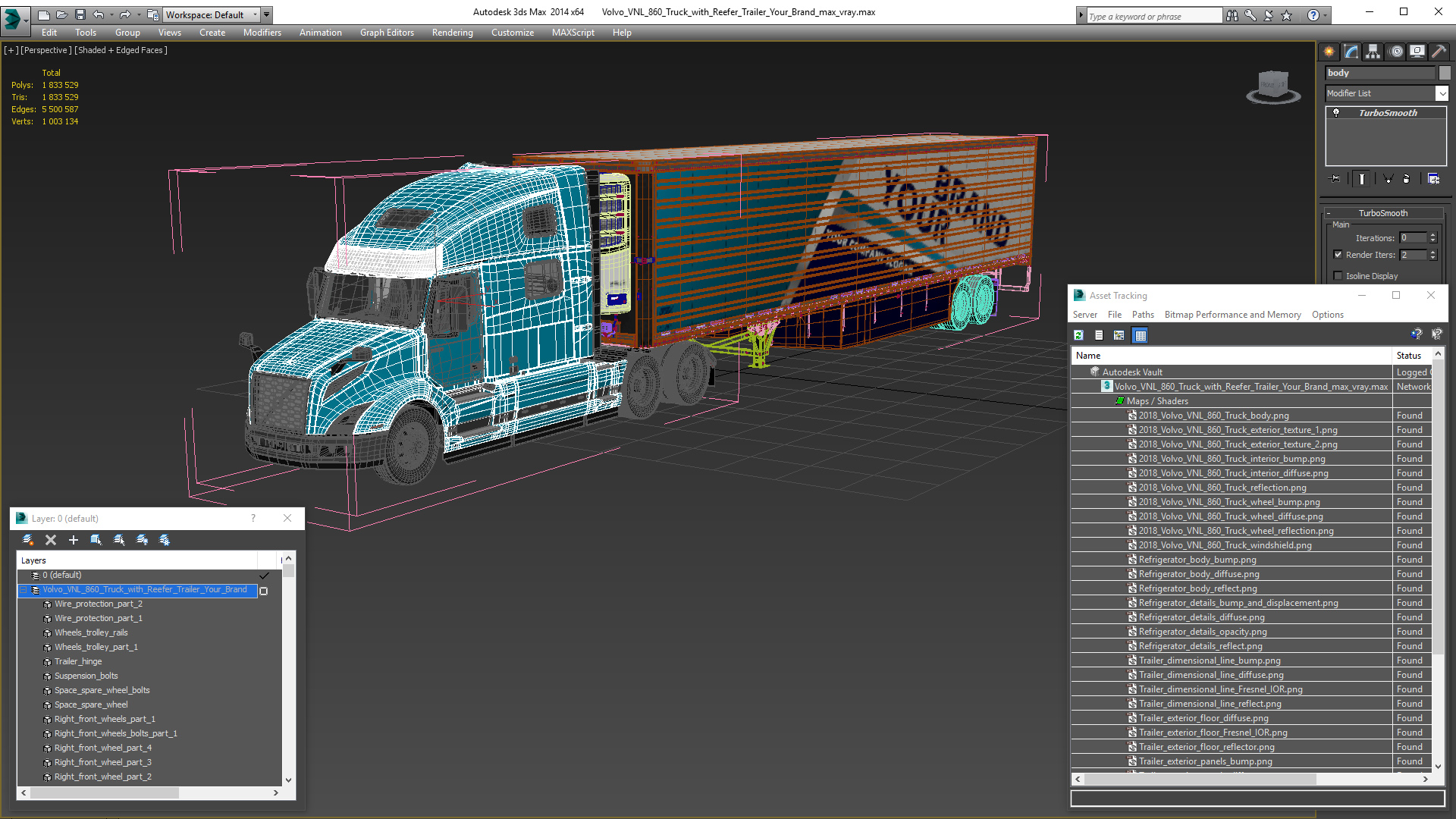Viewport: 1456px width, 819px height.
Task: Open the Utilities hammer panel tab
Action: pos(1439,52)
